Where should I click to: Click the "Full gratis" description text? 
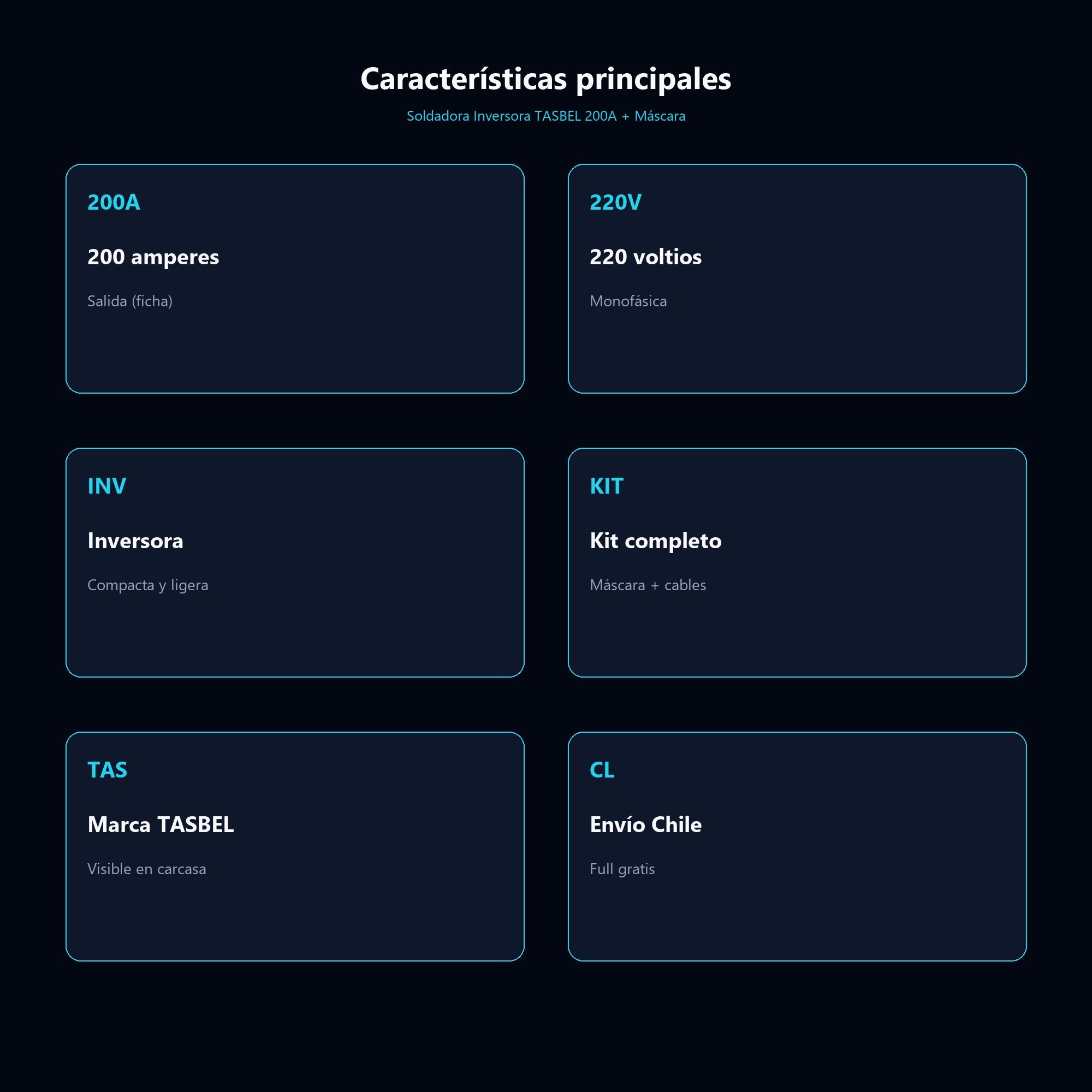tap(622, 869)
